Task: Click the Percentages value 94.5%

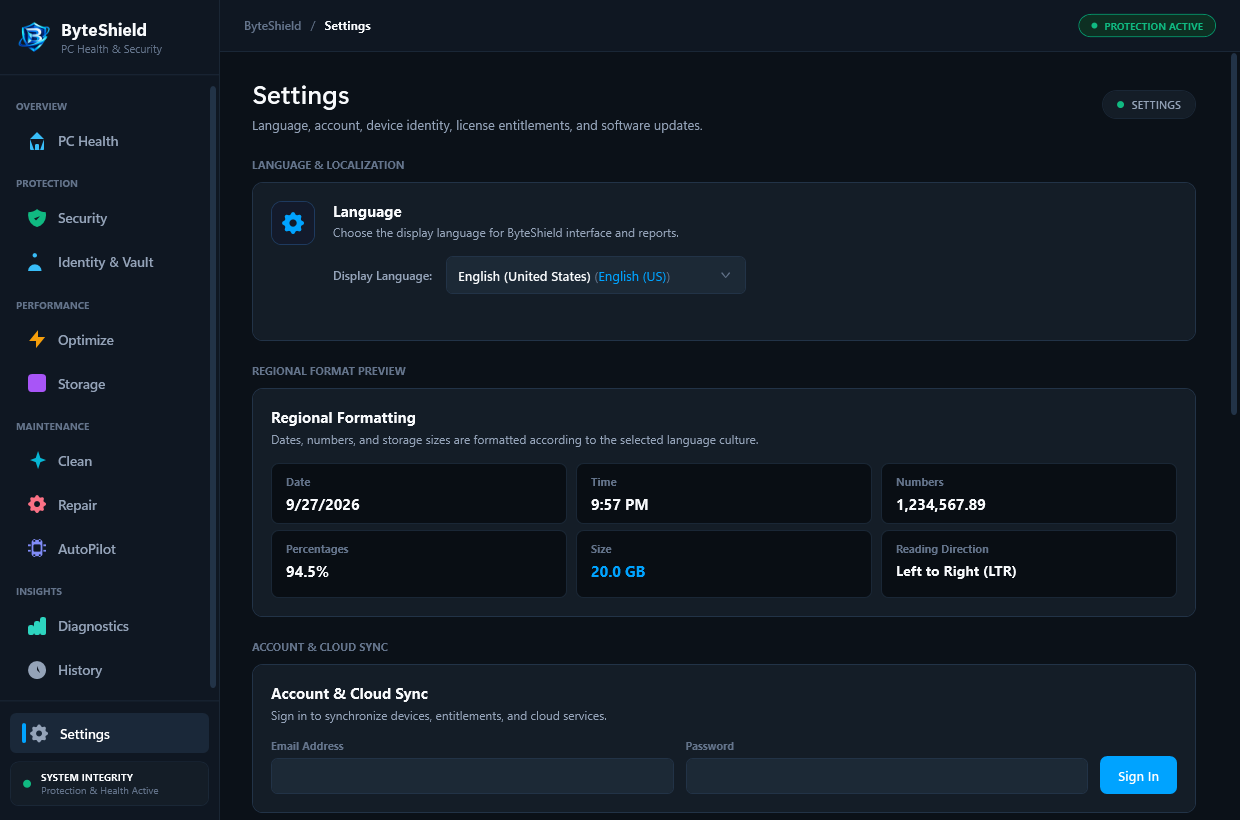Action: 307,572
